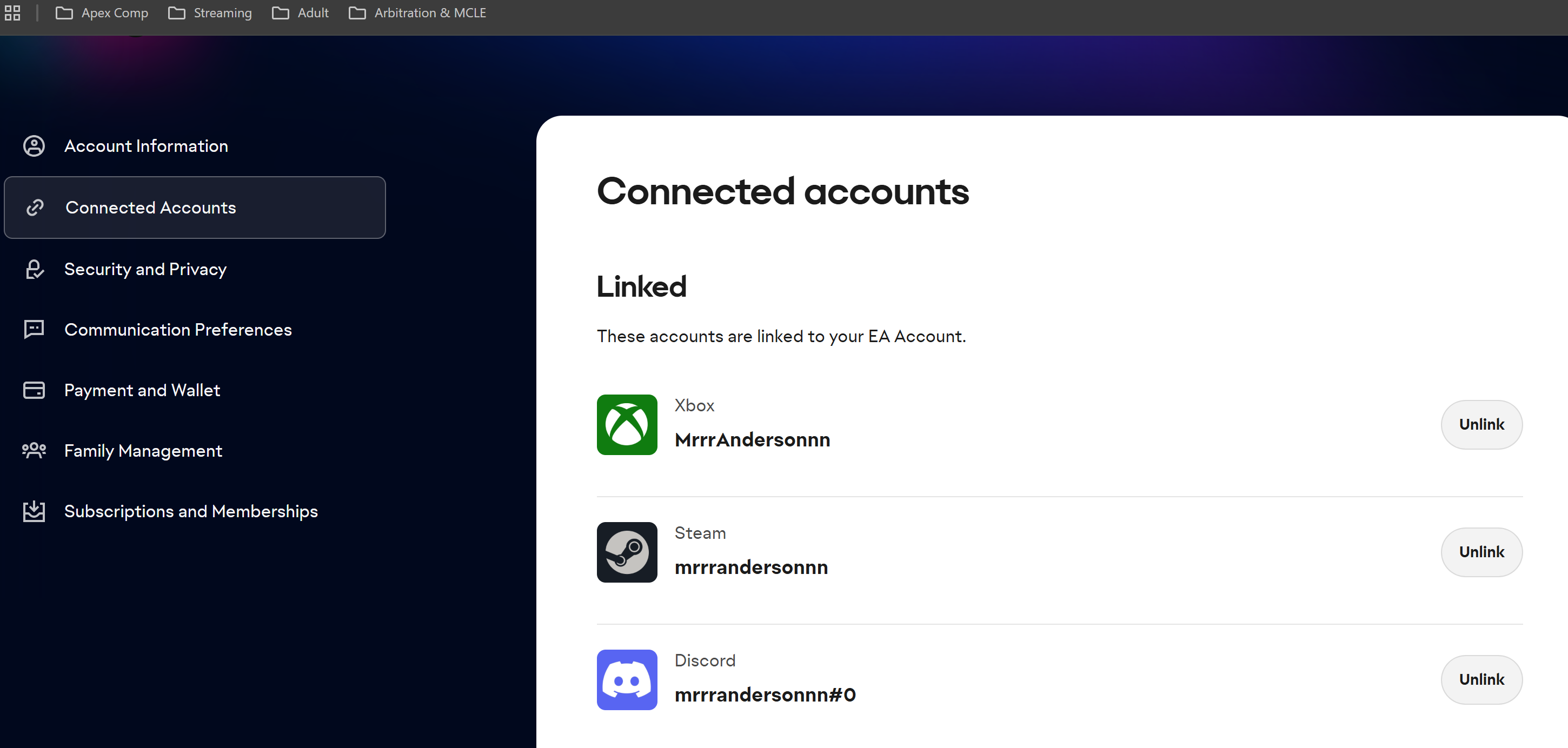This screenshot has width=1568, height=748.
Task: Click the mrrrandersonnn#0 Discord username
Action: [x=765, y=695]
